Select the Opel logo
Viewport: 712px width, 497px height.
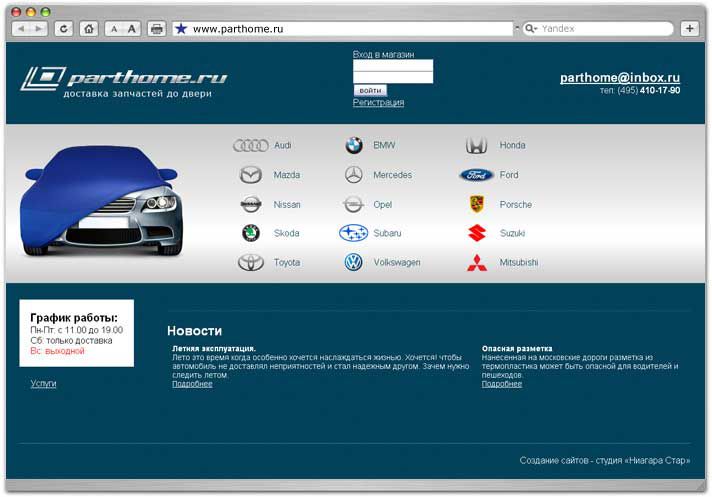click(353, 205)
